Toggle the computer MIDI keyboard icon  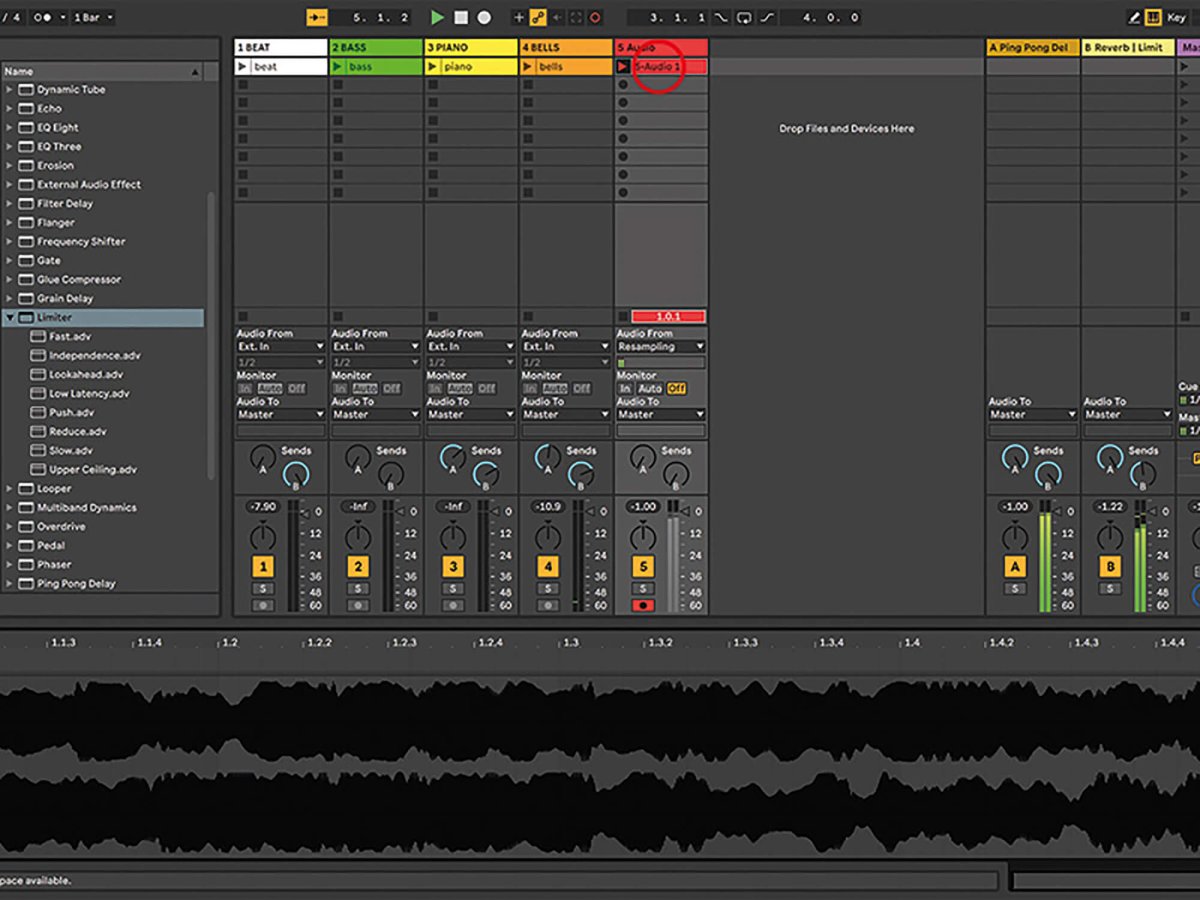tap(1153, 17)
